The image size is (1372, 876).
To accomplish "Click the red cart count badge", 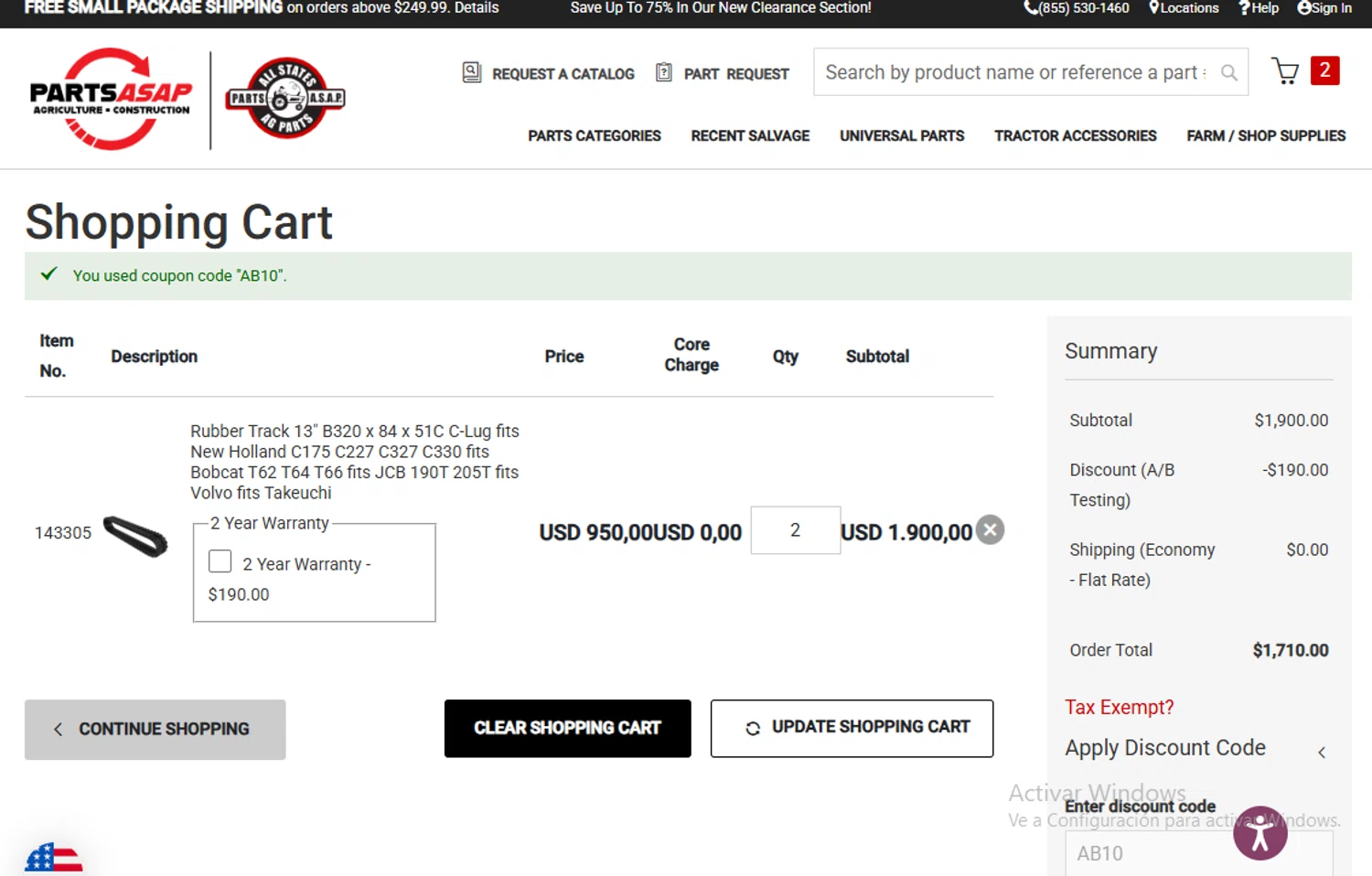I will click(x=1324, y=70).
